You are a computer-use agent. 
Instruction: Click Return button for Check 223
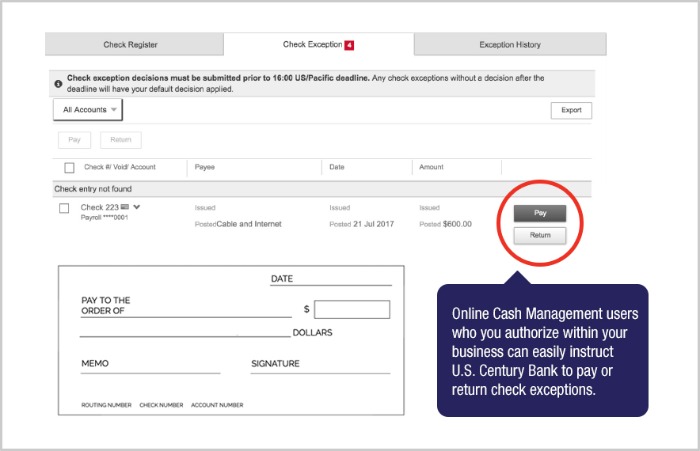click(540, 236)
